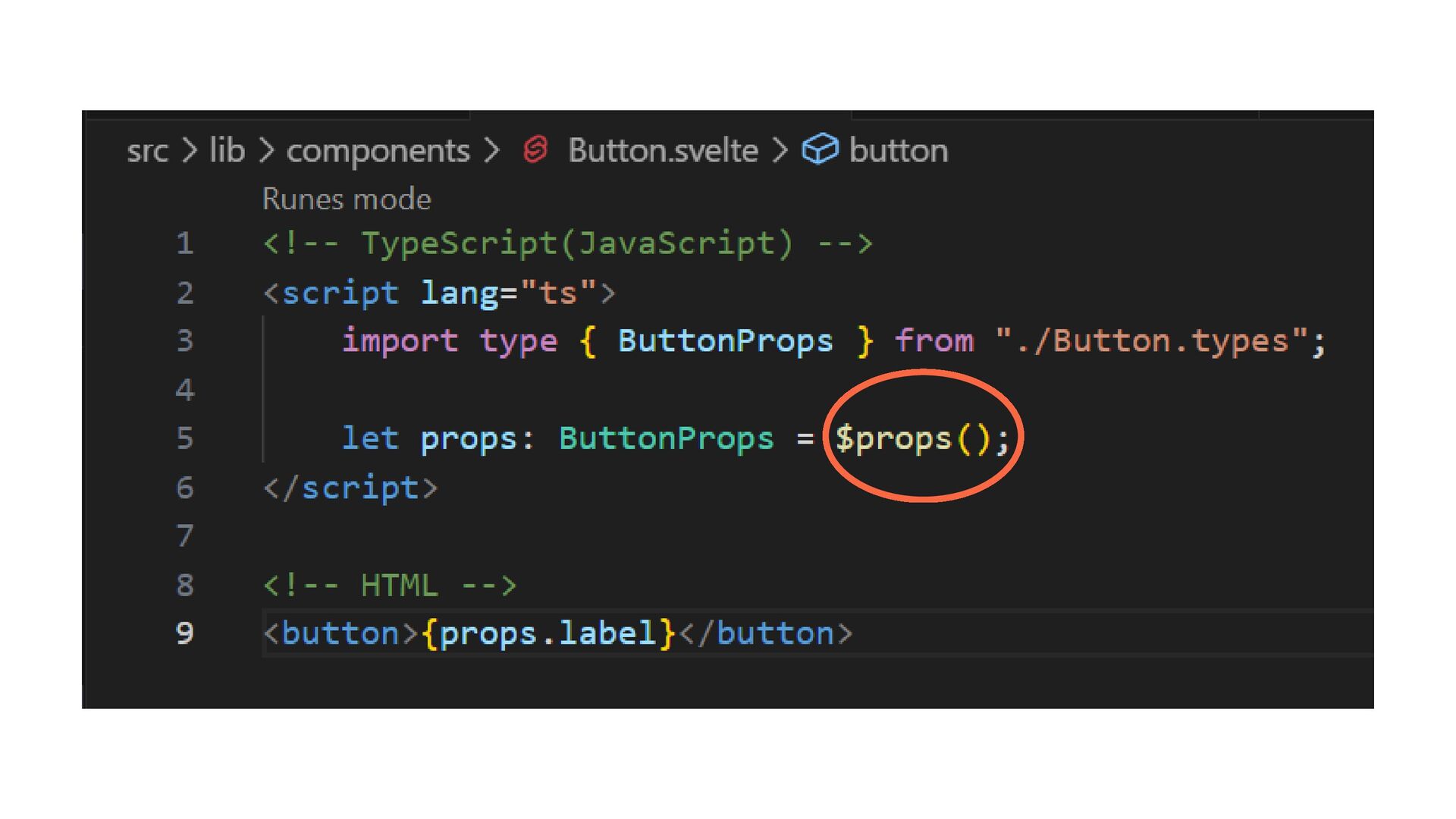Expand chevron after src breadcrumb
The image size is (1456, 819).
(189, 150)
